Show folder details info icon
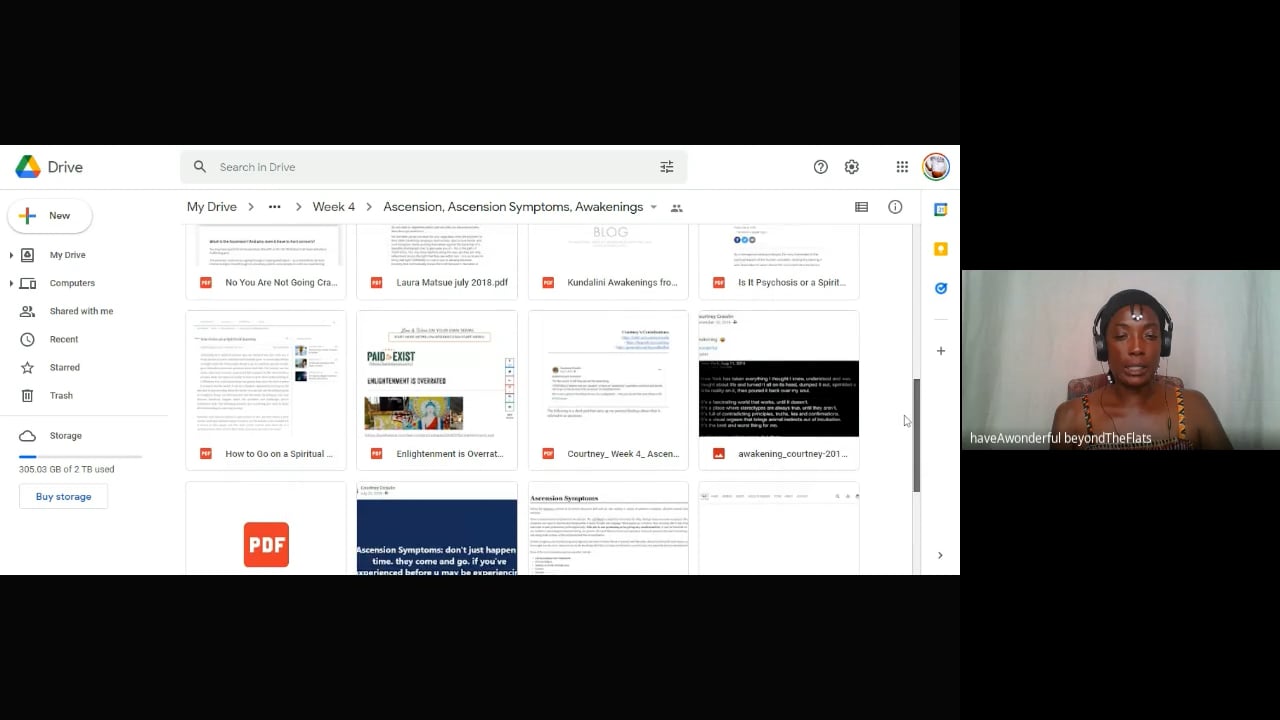The image size is (1280, 720). coord(895,207)
